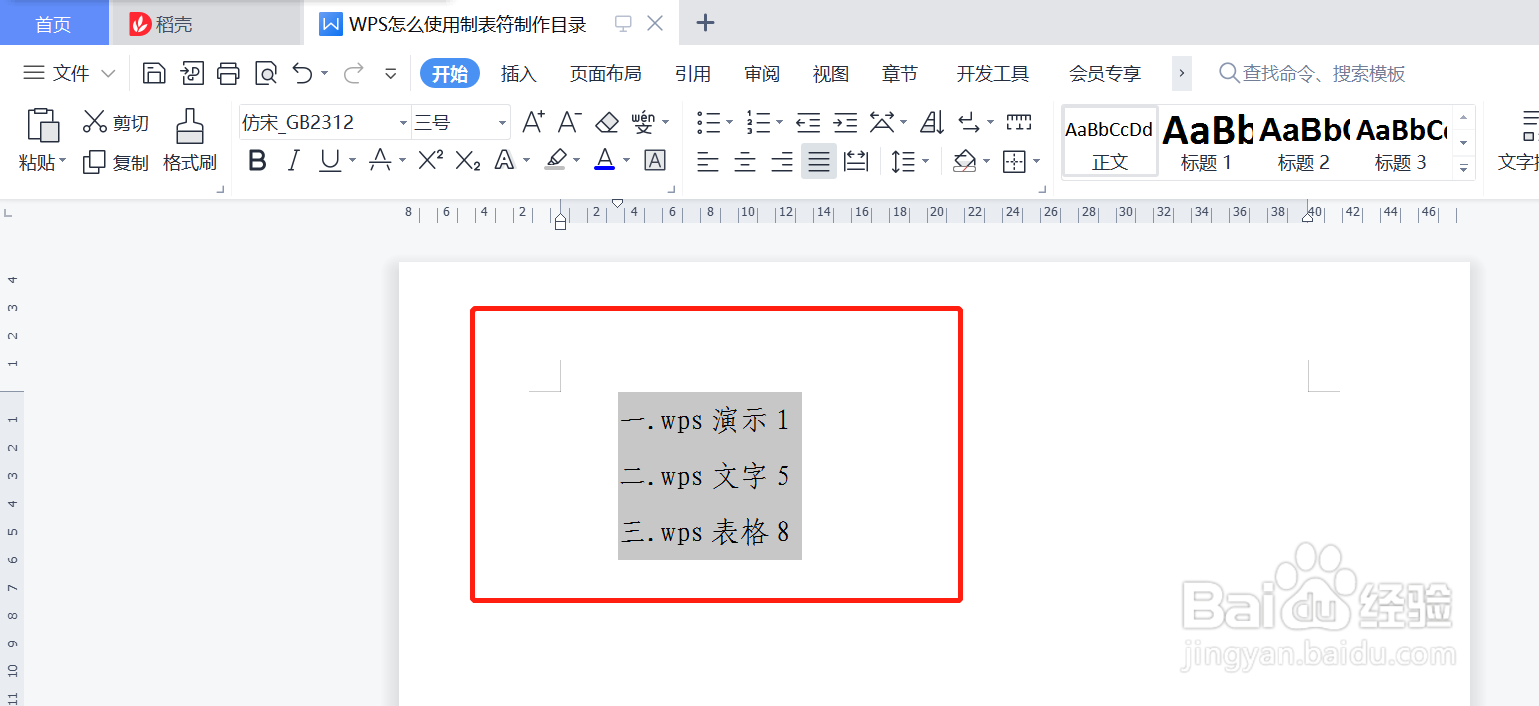1539x706 pixels.
Task: Click the search commands field
Action: [1313, 73]
